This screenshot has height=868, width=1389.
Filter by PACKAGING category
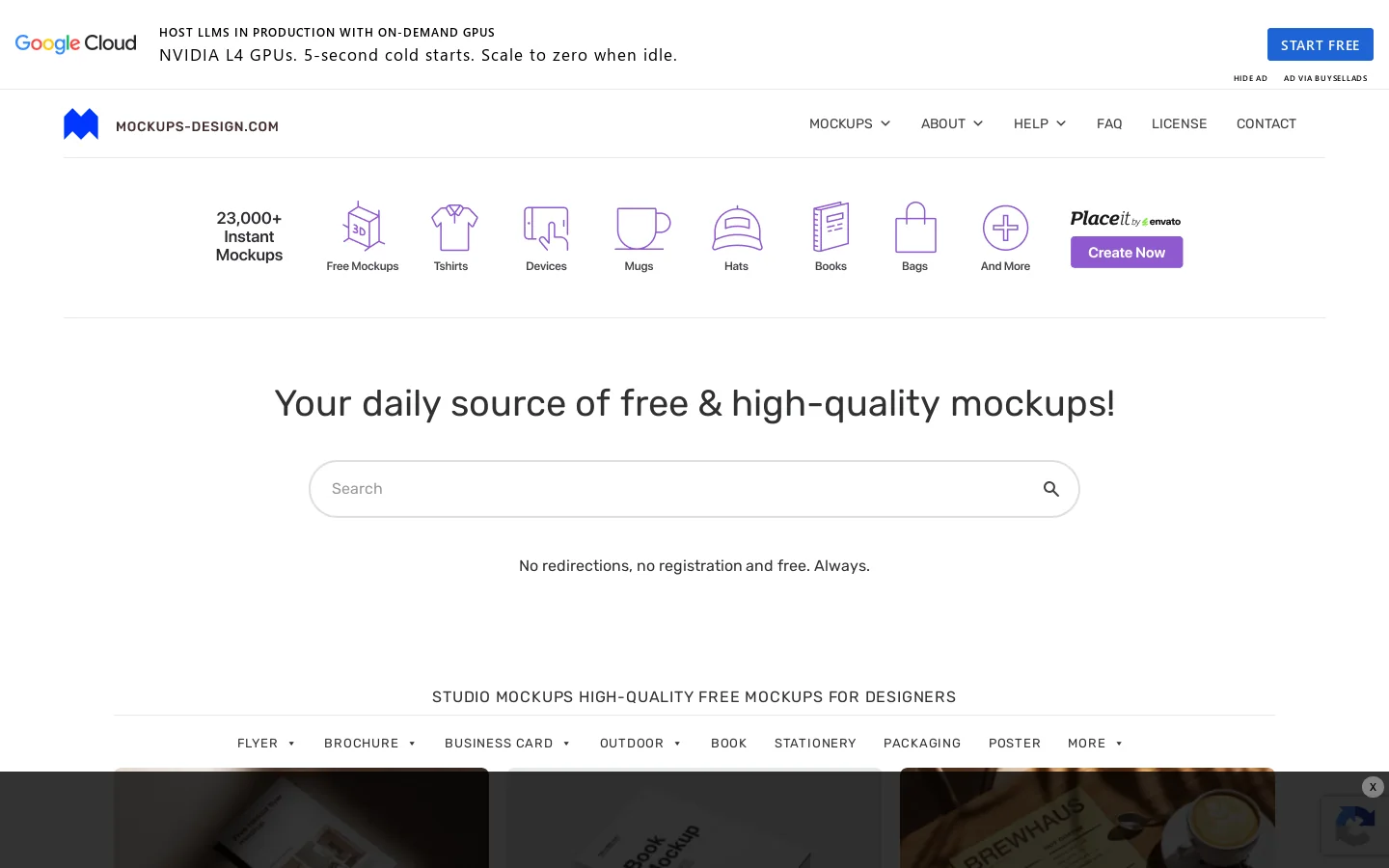click(x=922, y=743)
